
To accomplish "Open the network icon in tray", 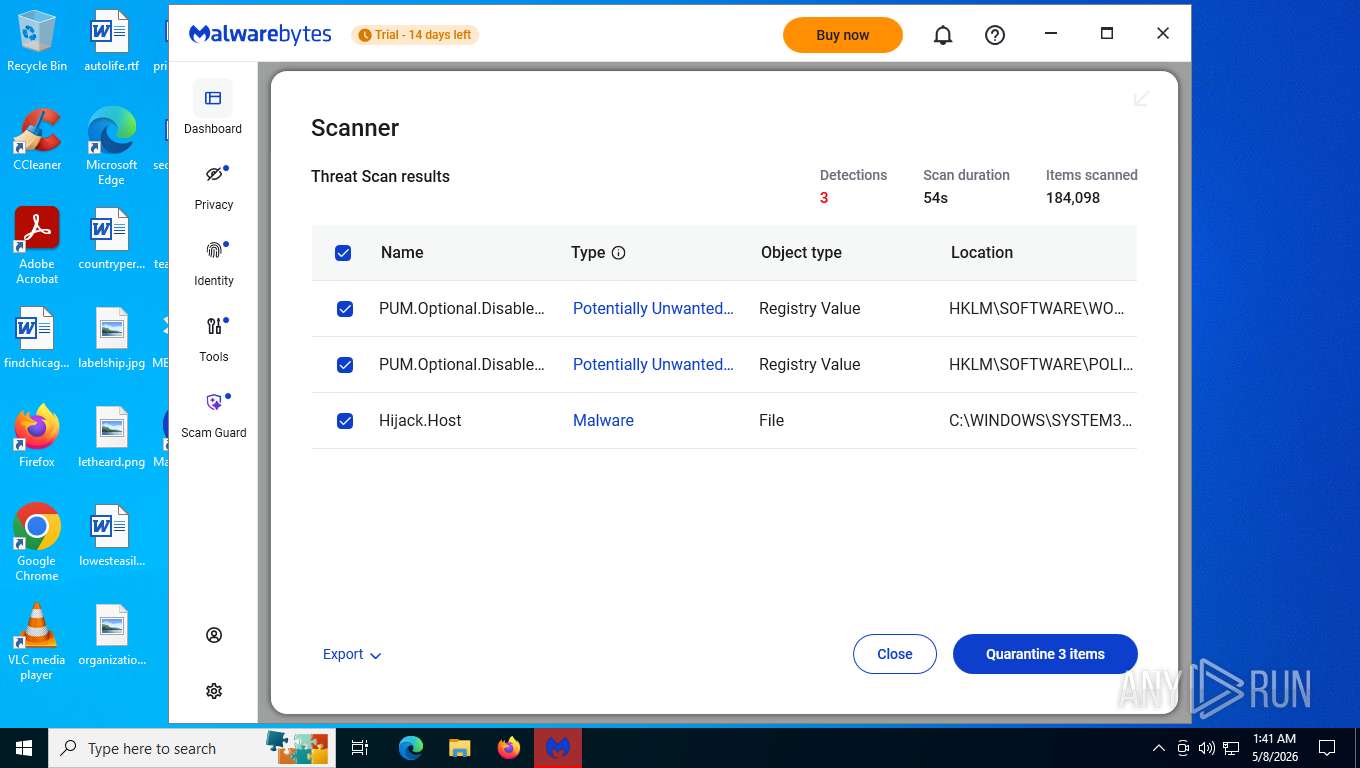I will 1231,748.
